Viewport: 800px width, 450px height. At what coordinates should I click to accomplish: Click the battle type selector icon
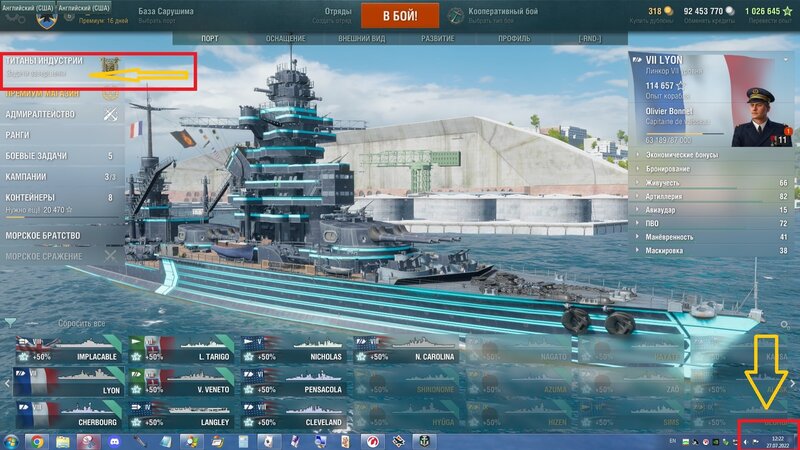[x=455, y=15]
